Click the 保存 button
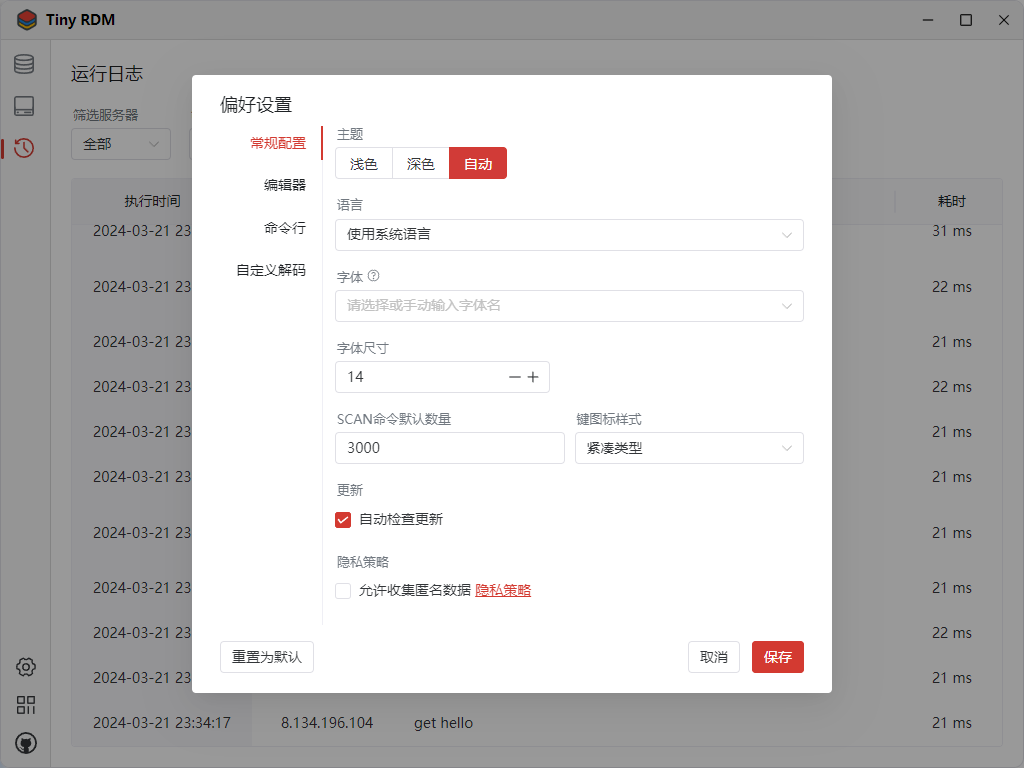This screenshot has height=768, width=1024. click(777, 657)
